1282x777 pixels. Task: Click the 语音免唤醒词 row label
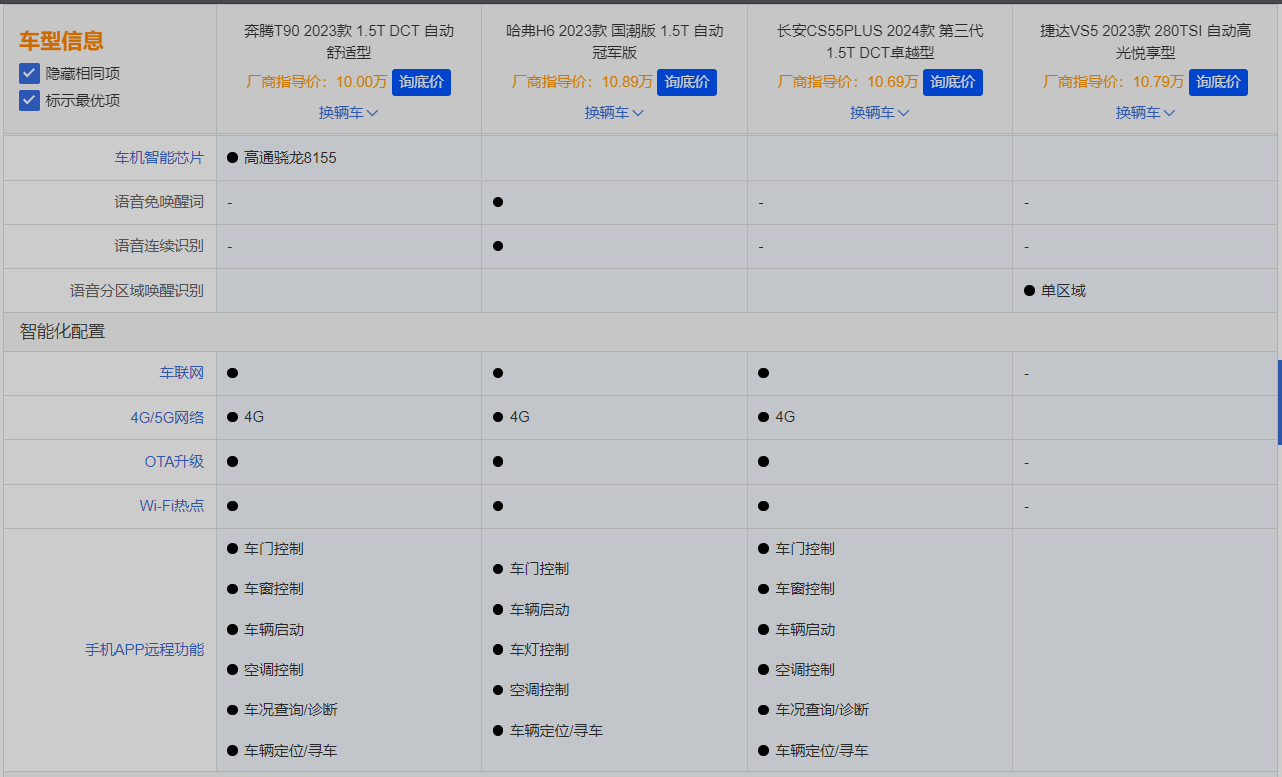[x=159, y=202]
